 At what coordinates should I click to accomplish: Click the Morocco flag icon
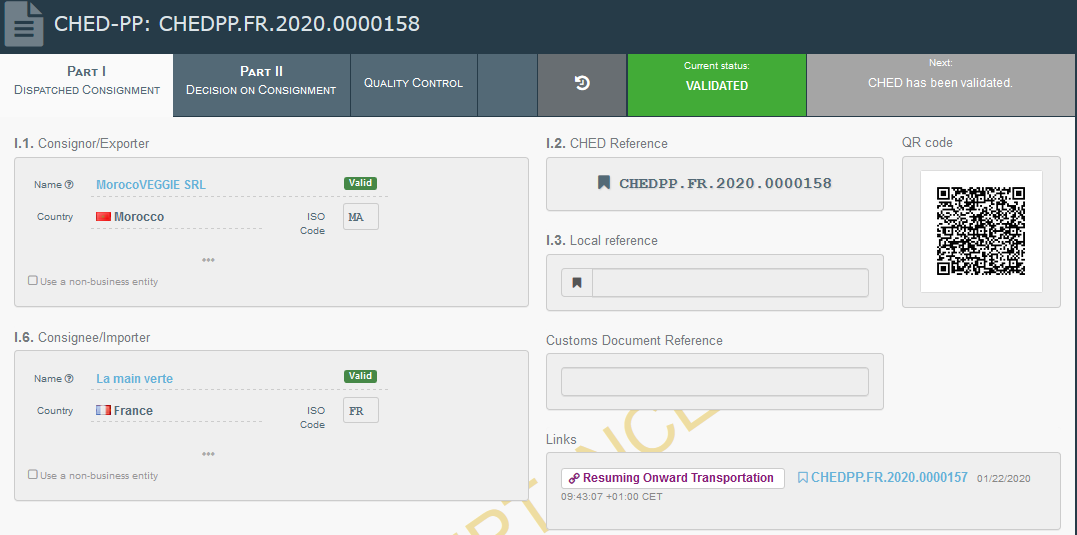pyautogui.click(x=104, y=217)
